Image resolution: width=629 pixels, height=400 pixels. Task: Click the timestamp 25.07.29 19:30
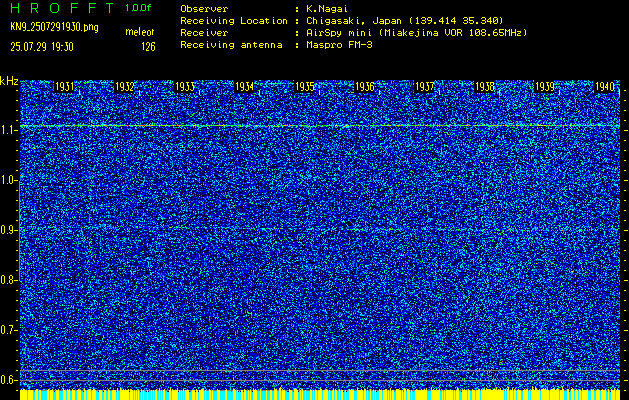coord(42,47)
